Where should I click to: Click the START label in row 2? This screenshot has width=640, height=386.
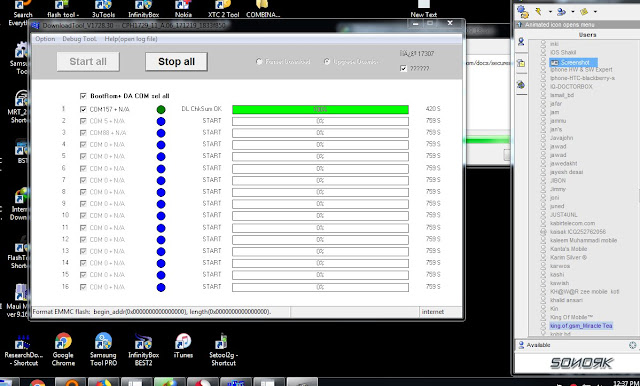[212, 121]
